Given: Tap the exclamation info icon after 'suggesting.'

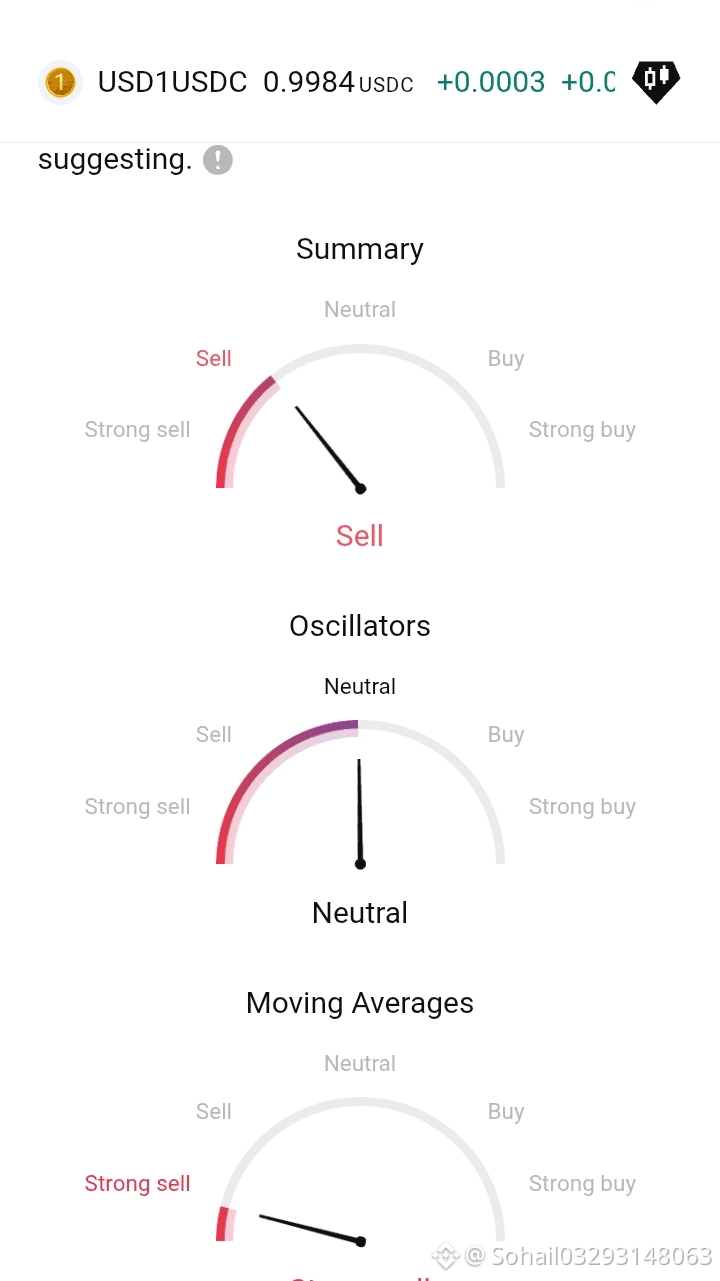Looking at the screenshot, I should [x=218, y=160].
